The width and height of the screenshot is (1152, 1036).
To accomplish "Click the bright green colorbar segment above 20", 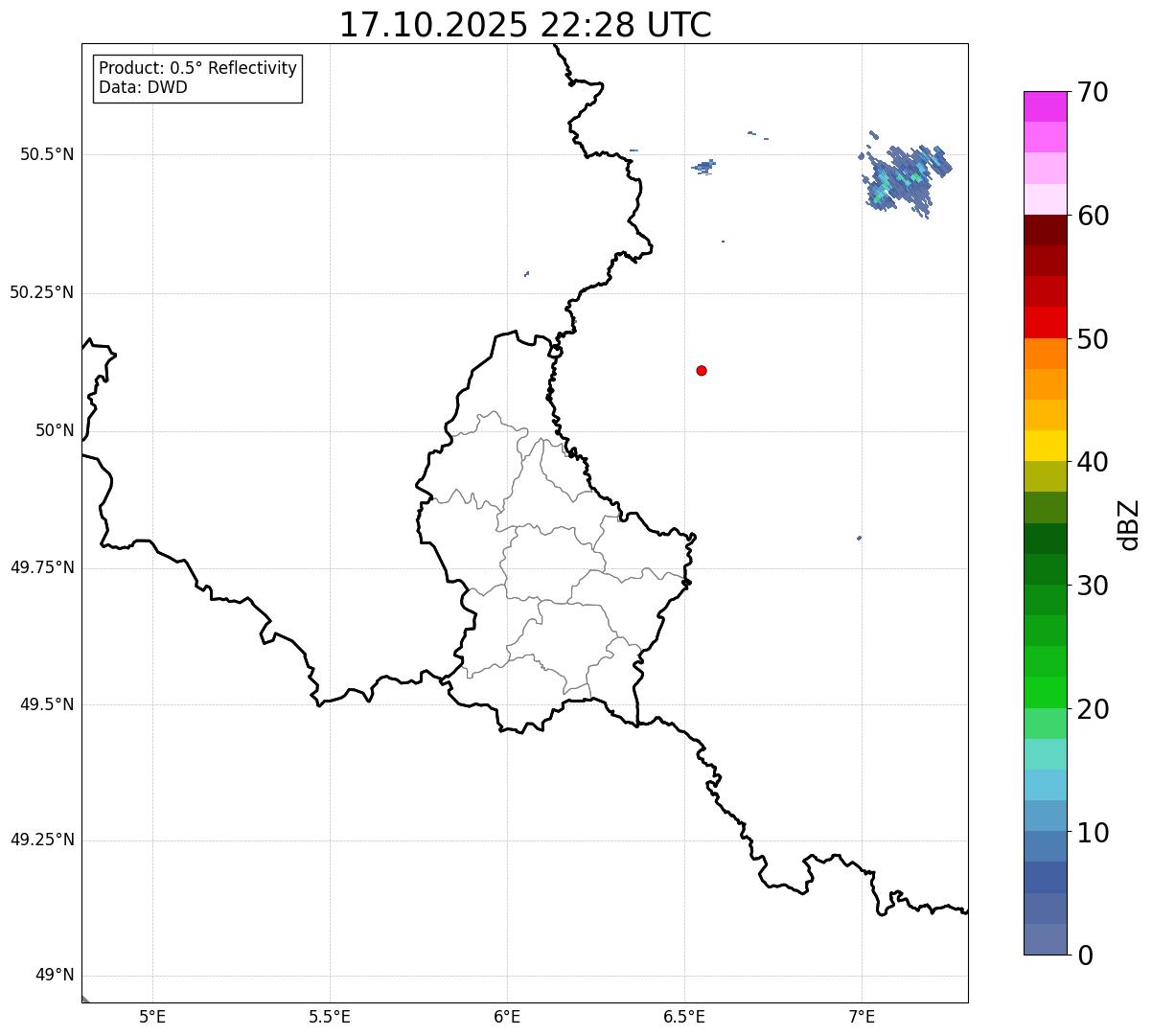I will point(1046,693).
